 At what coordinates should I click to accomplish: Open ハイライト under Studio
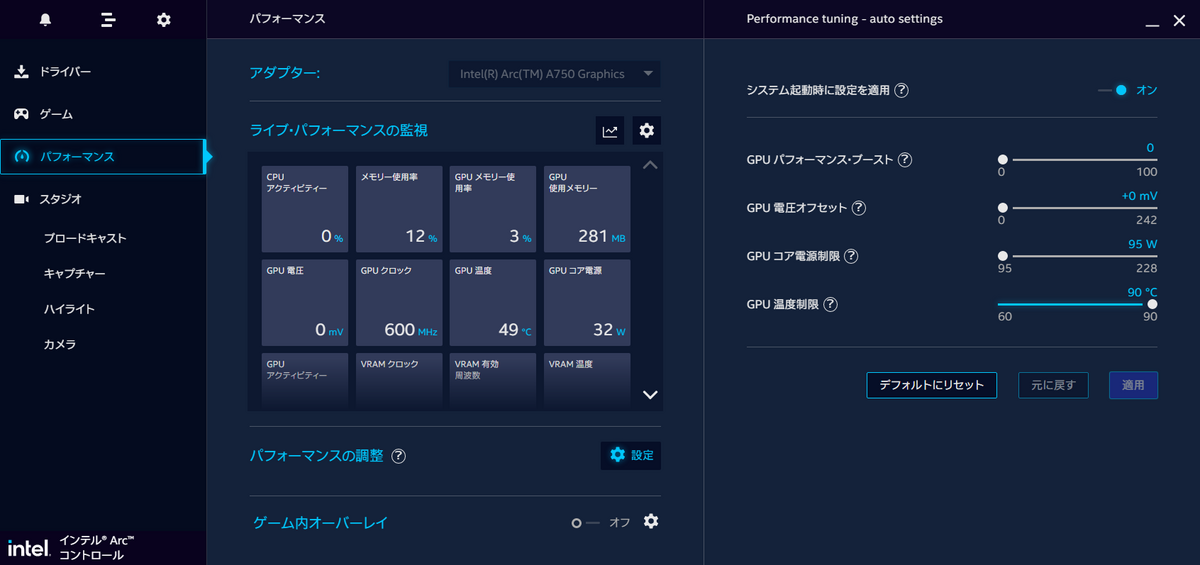click(x=69, y=309)
